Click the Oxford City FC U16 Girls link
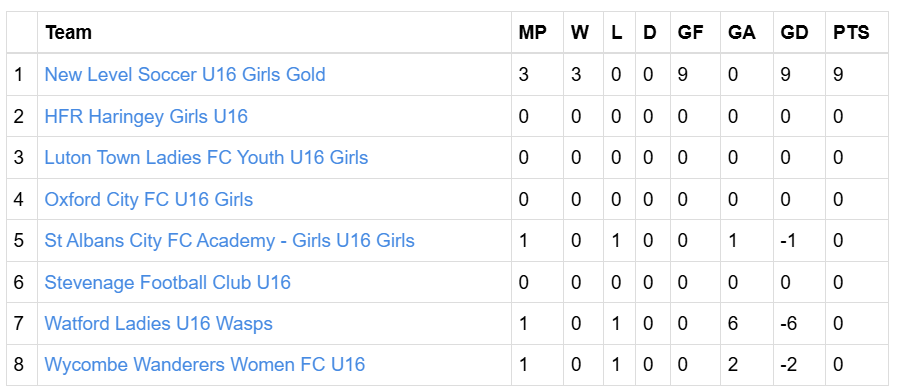 149,199
